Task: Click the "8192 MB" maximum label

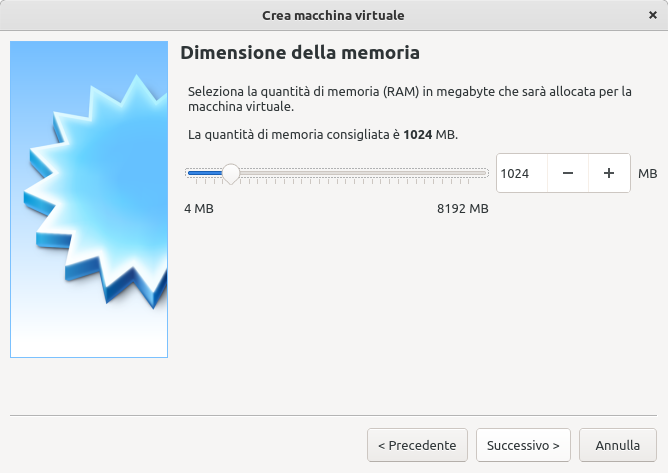Action: point(462,209)
